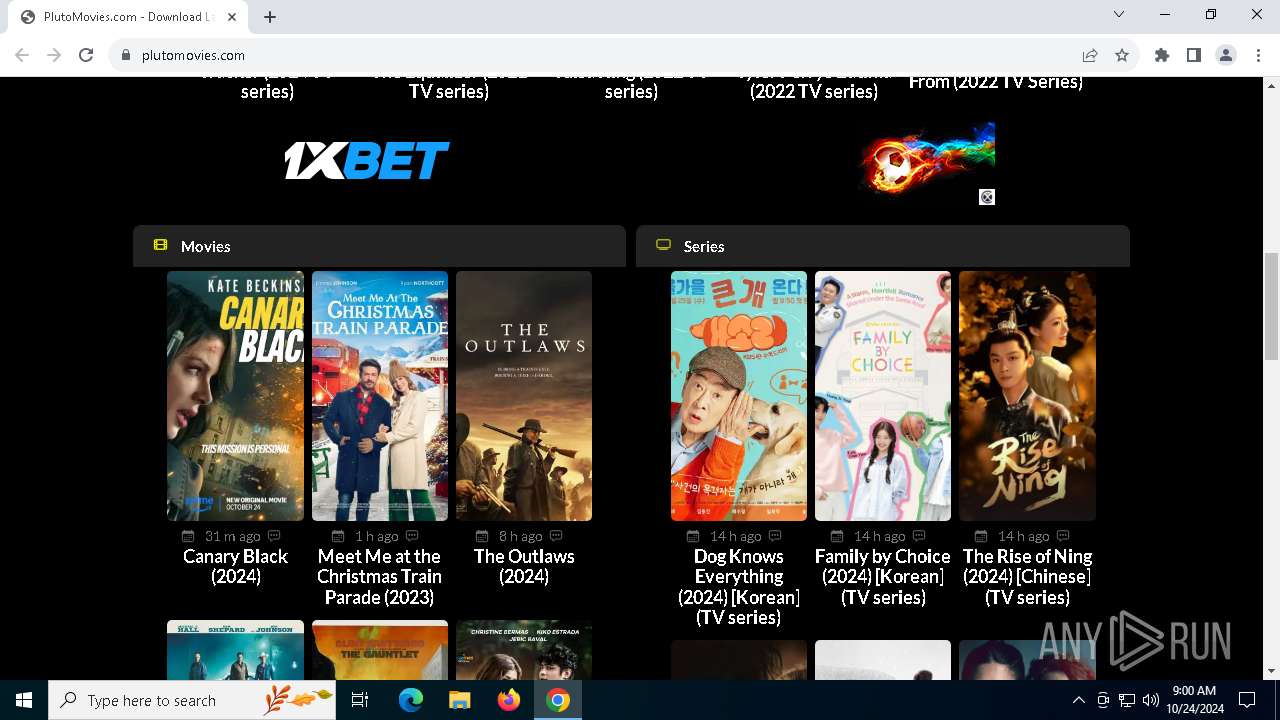Close the PlutoMovies.com tab
Image resolution: width=1280 pixels, height=720 pixels.
tap(232, 17)
